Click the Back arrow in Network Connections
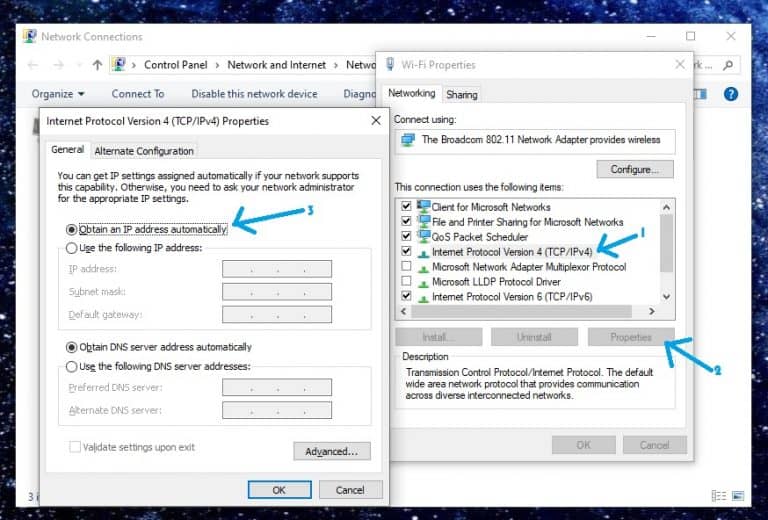768x520 pixels. pos(33,65)
